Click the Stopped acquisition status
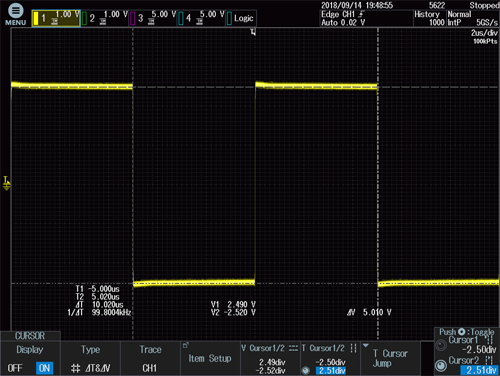Image resolution: width=500 pixels, height=376 pixels. click(x=484, y=5)
